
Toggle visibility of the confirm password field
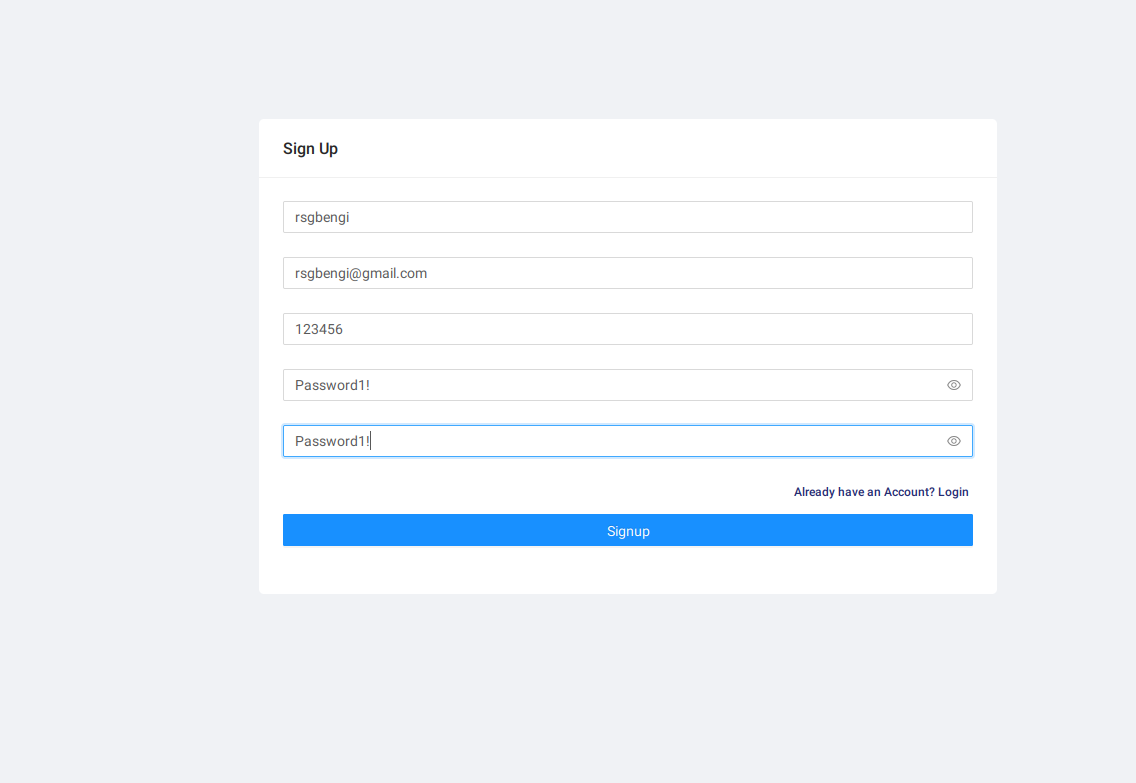coord(953,441)
